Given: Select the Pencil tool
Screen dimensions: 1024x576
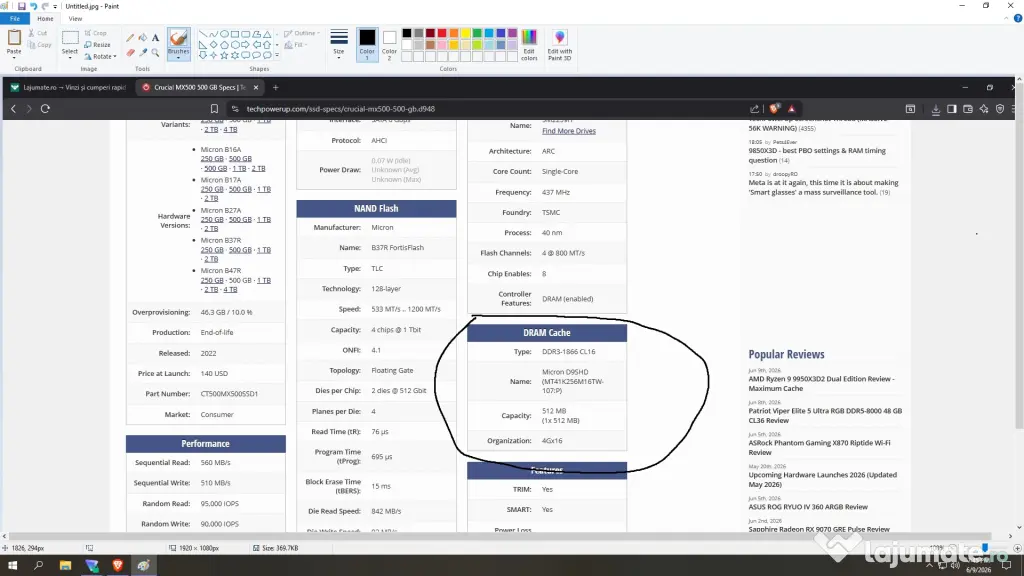Looking at the screenshot, I should point(130,38).
